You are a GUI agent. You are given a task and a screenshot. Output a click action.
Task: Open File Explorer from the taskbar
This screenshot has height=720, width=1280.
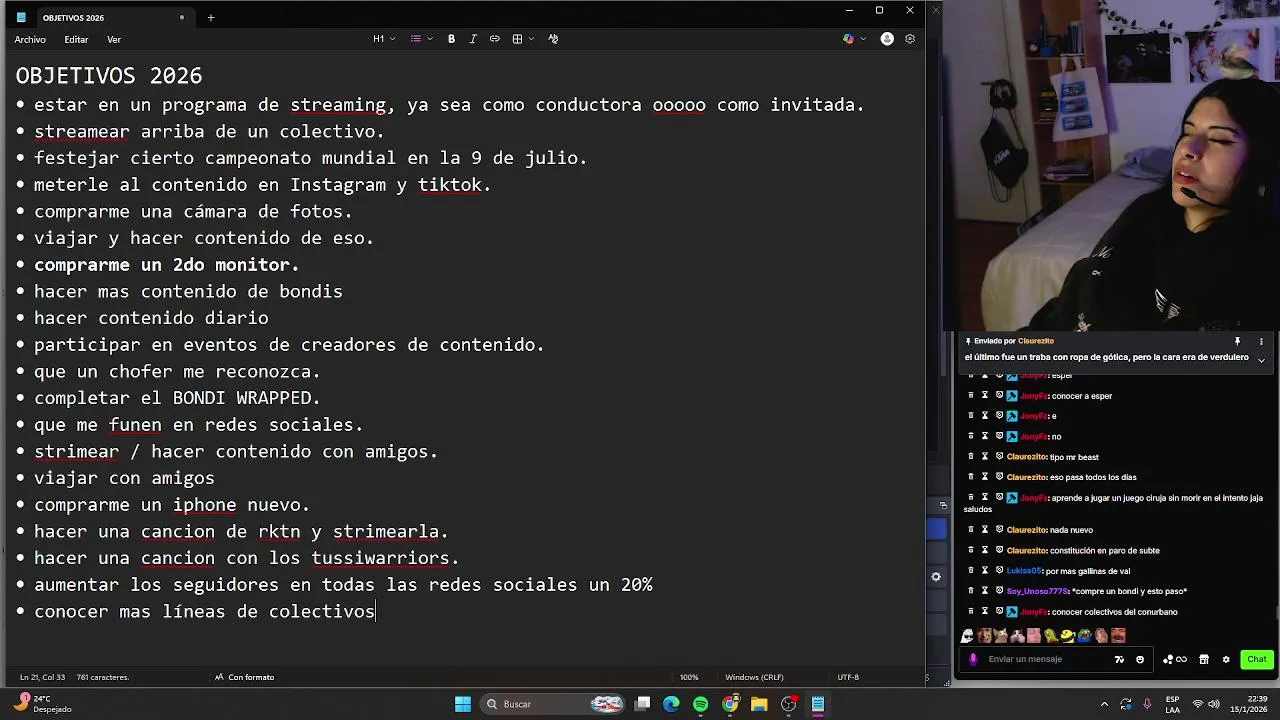[x=759, y=704]
